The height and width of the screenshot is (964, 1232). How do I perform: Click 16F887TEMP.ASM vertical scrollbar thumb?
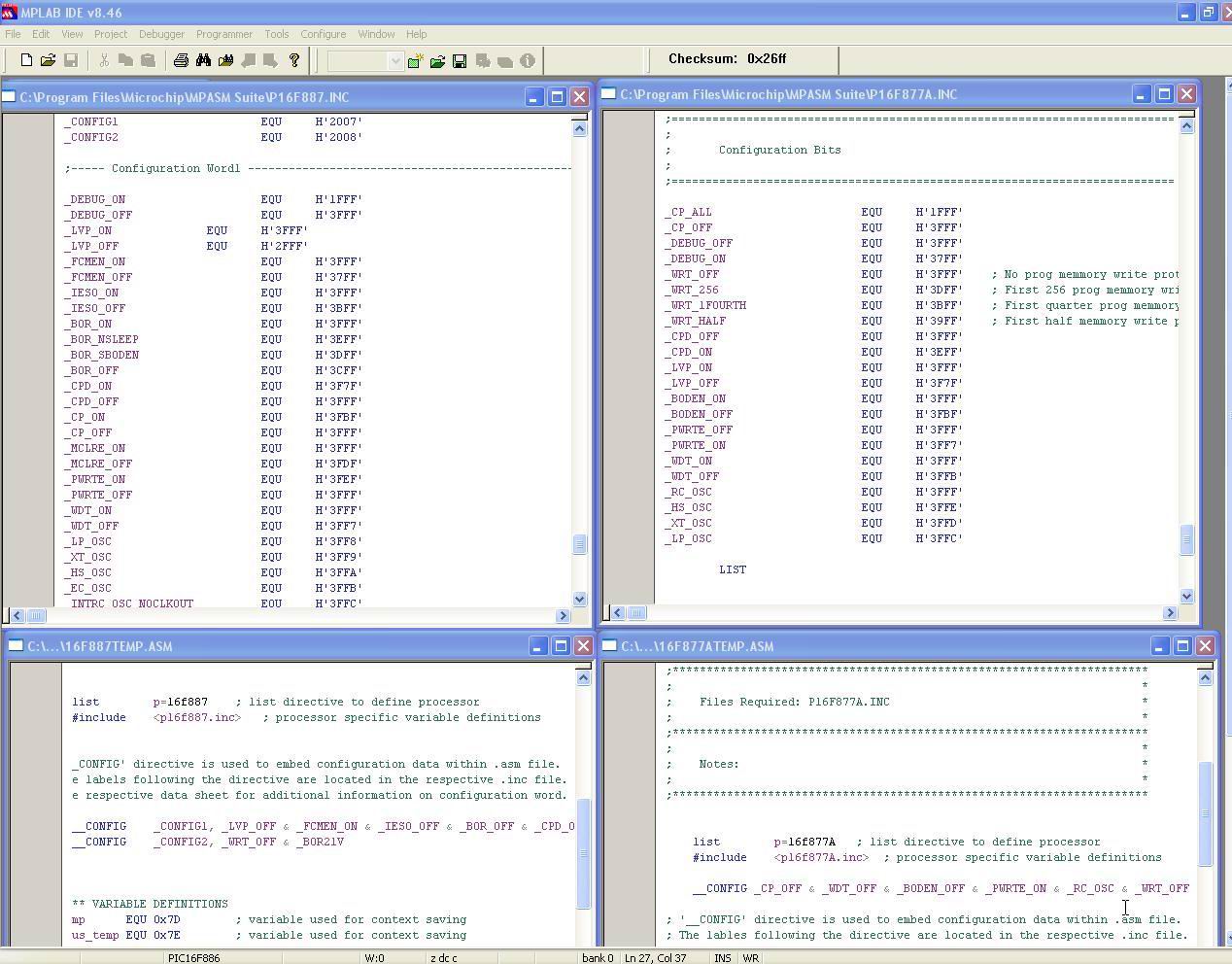pos(584,853)
